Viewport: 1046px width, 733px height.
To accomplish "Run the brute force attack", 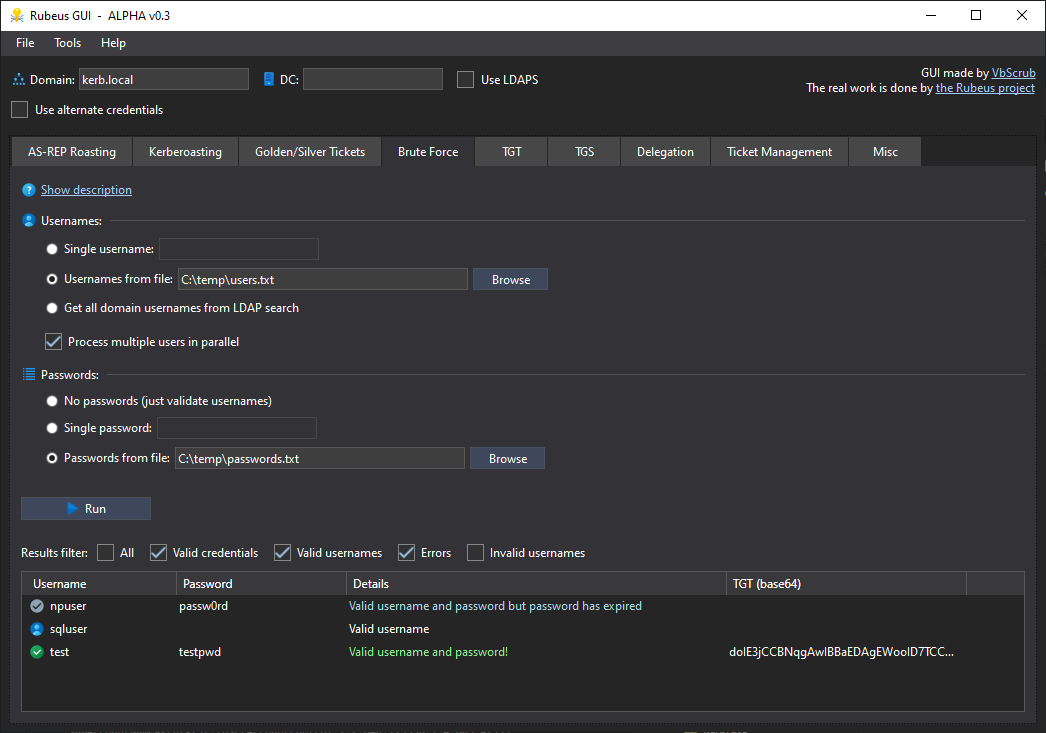I will [x=86, y=508].
